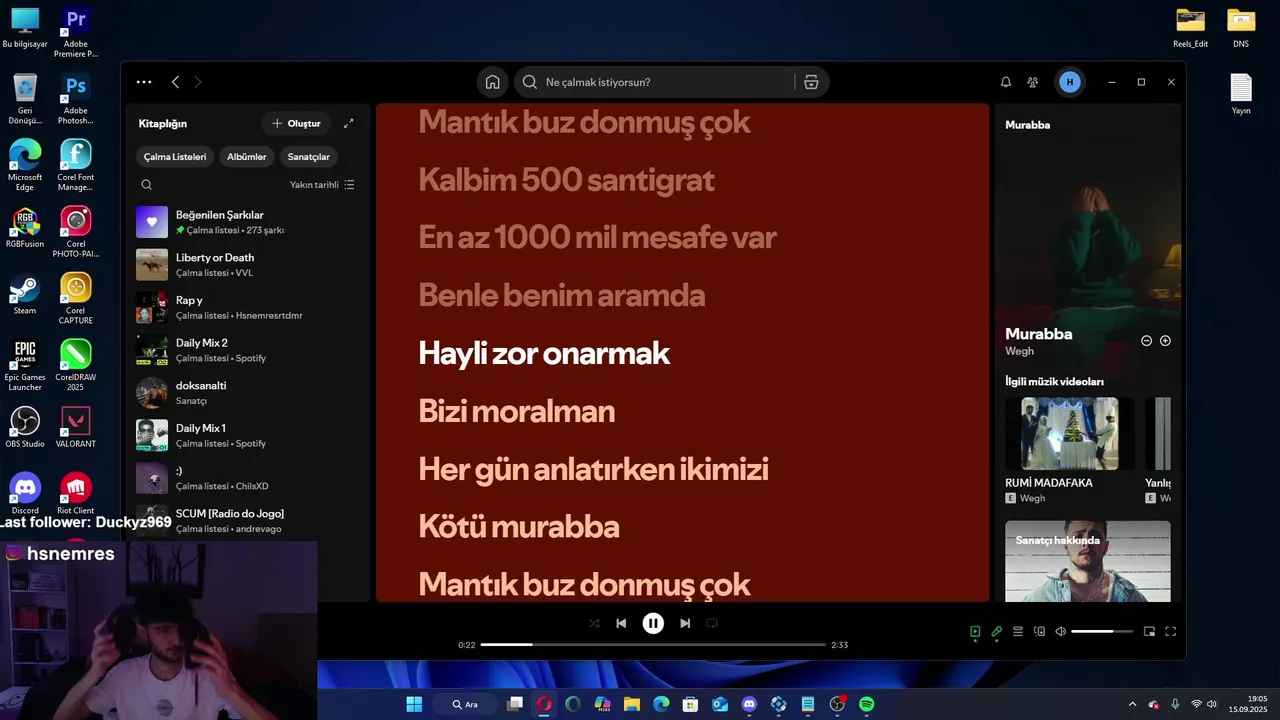Open the Yakın tarihli sort dropdown
The height and width of the screenshot is (720, 1280).
[322, 185]
